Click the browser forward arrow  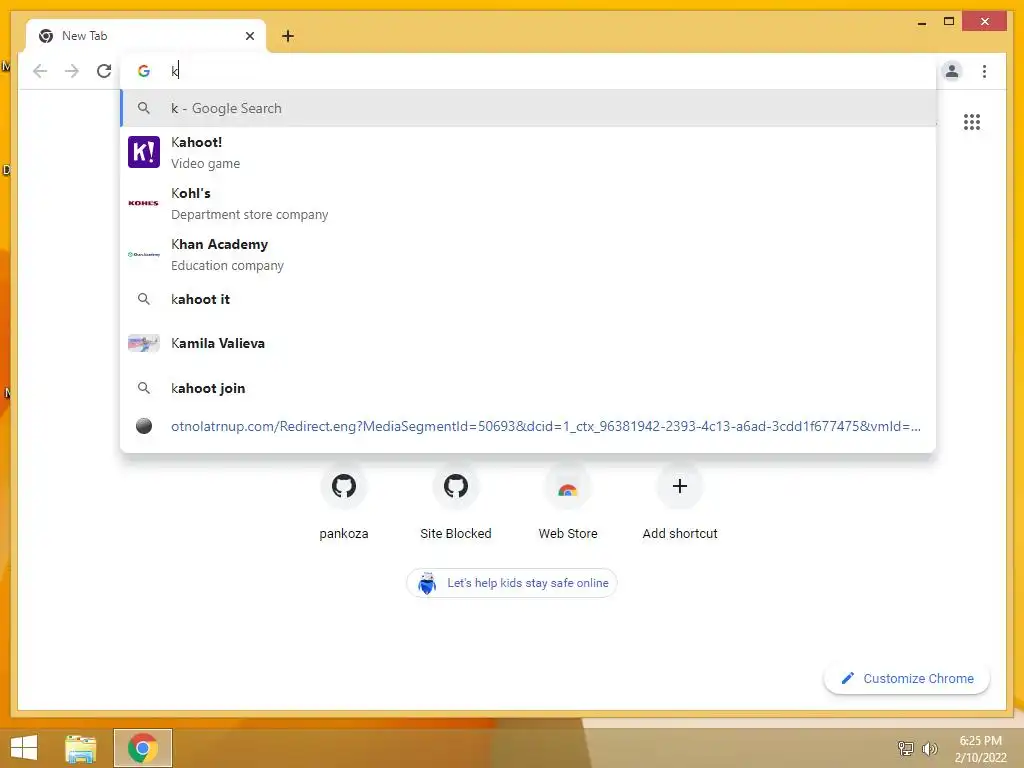pyautogui.click(x=72, y=71)
